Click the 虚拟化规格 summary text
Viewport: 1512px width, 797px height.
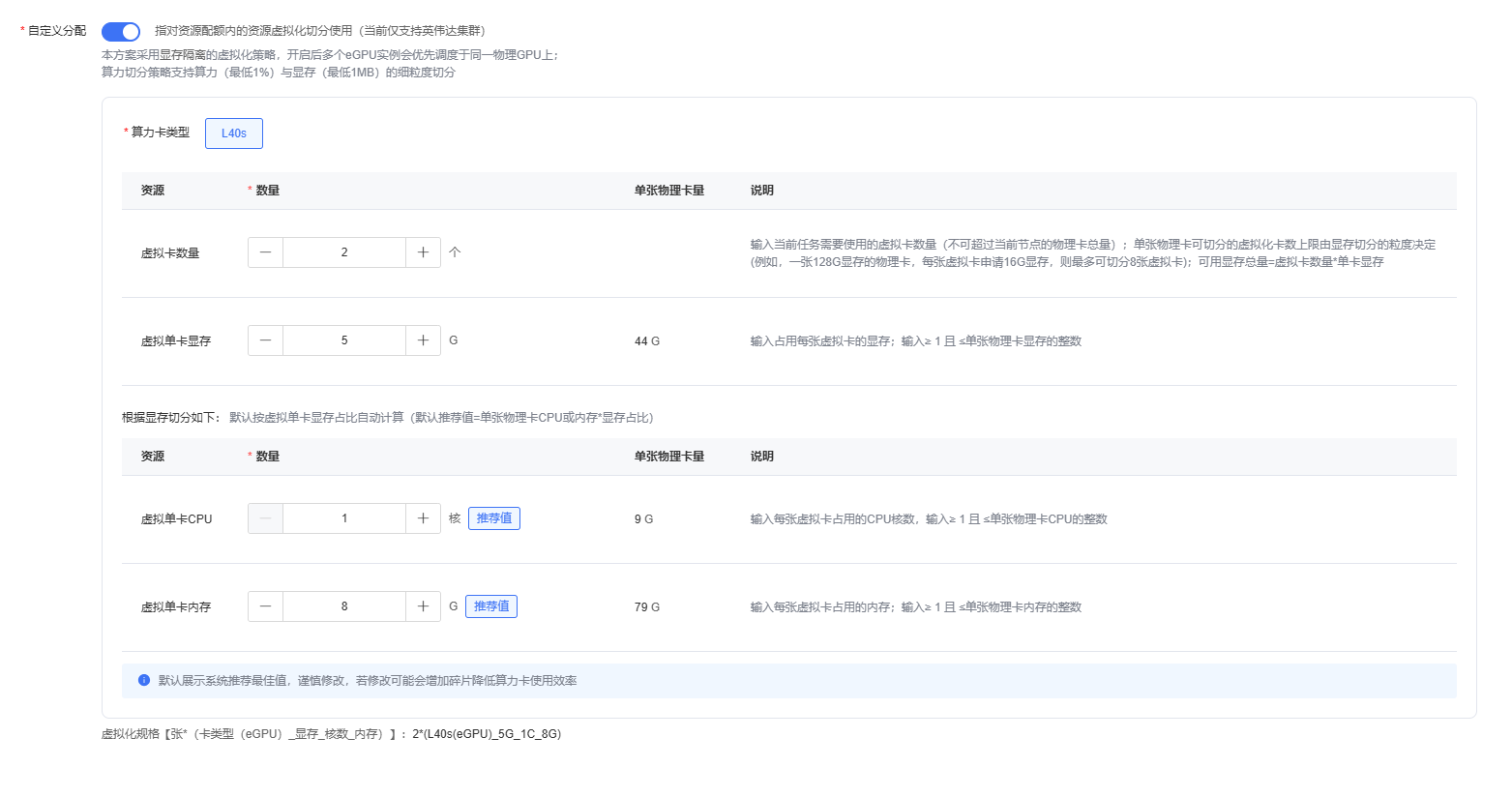(x=331, y=734)
